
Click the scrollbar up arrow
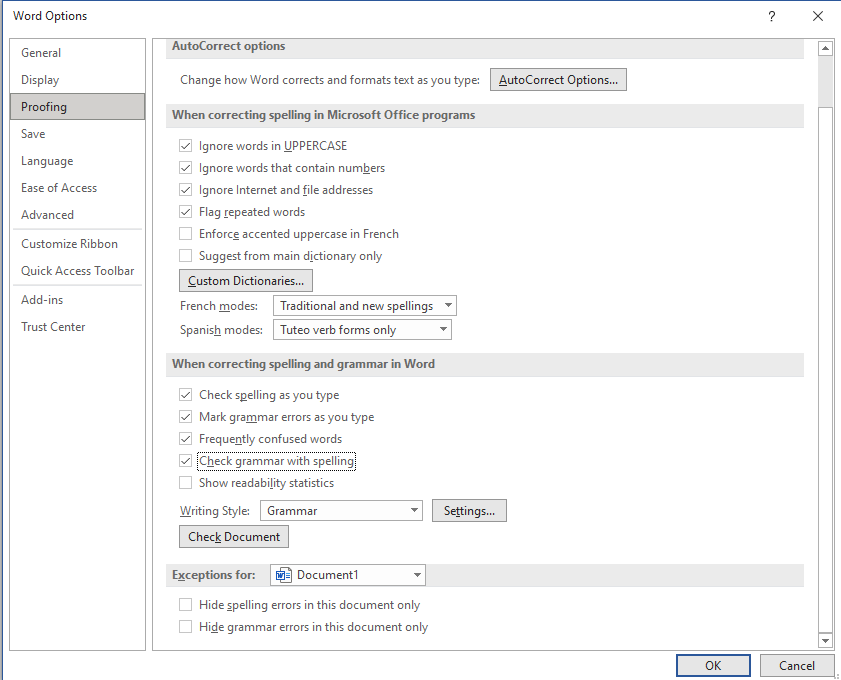[825, 48]
